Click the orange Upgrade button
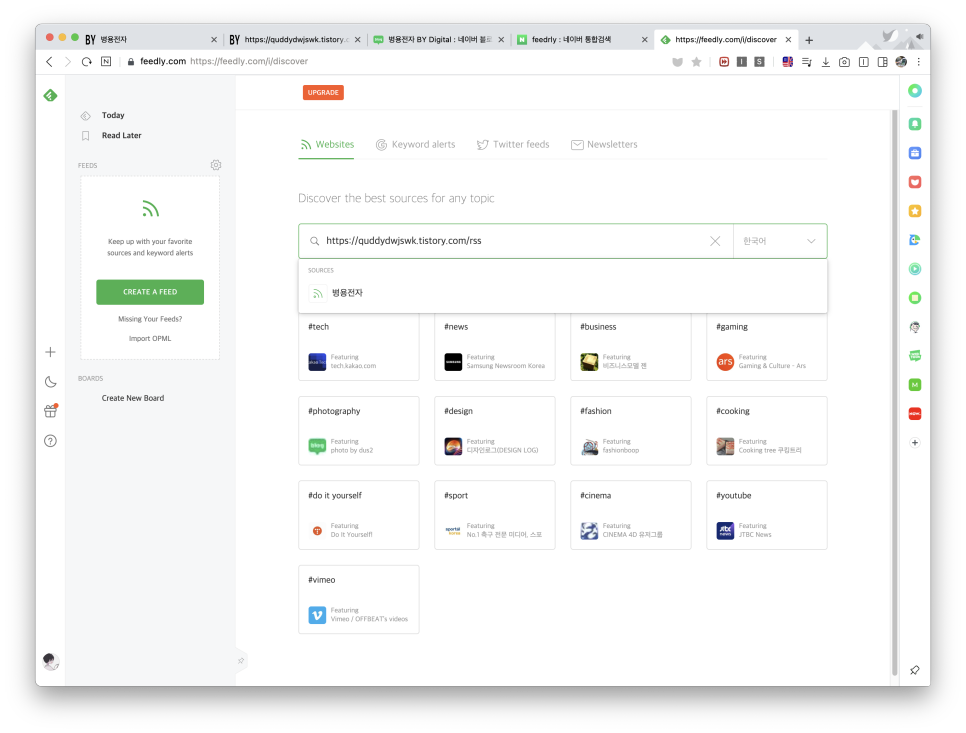The image size is (966, 733). click(323, 92)
